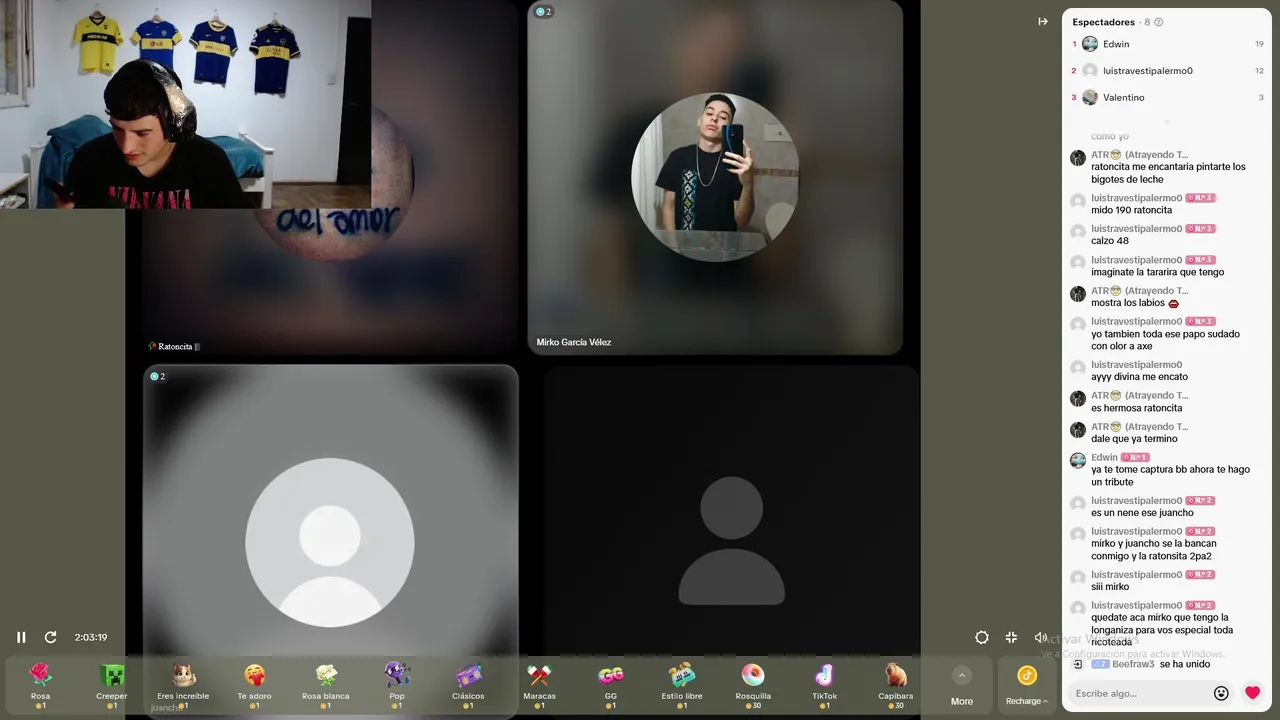Send the Rosa blanca gift
Image resolution: width=1280 pixels, height=720 pixels.
[x=326, y=685]
